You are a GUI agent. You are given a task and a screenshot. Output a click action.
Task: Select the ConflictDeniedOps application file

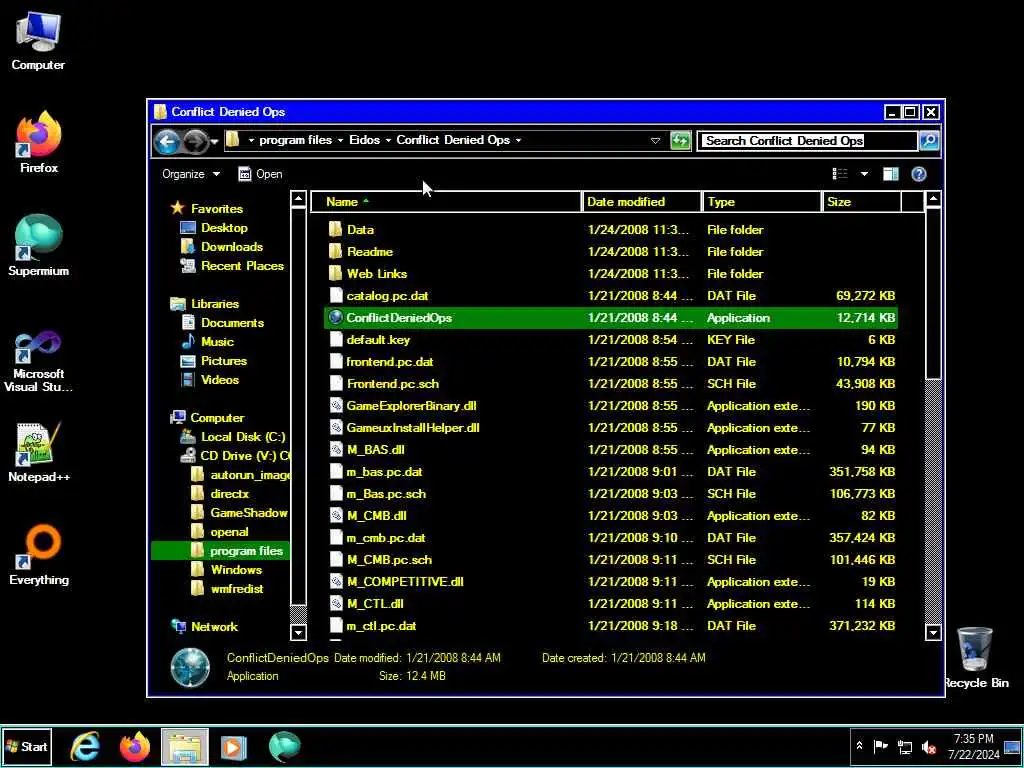611,318
